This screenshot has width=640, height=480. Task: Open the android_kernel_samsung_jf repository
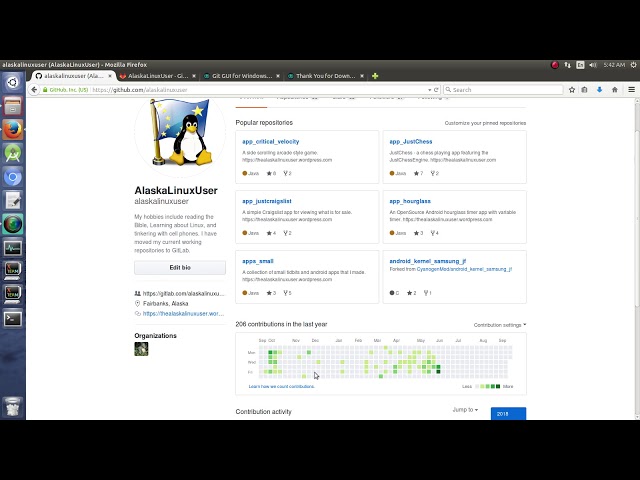428,261
